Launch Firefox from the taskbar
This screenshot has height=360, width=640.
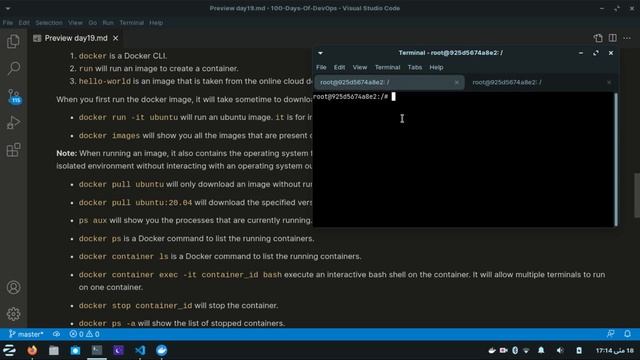pyautogui.click(x=32, y=350)
